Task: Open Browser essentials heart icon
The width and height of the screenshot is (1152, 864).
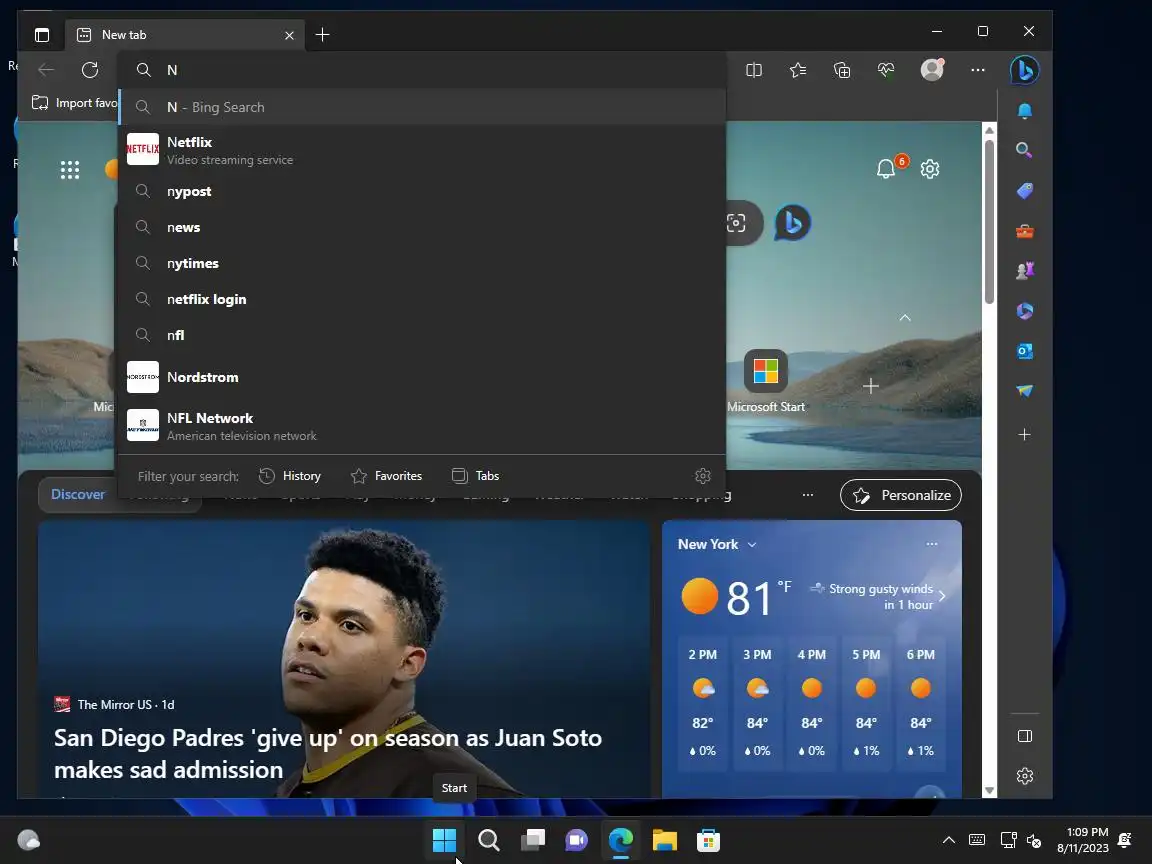Action: (x=886, y=70)
